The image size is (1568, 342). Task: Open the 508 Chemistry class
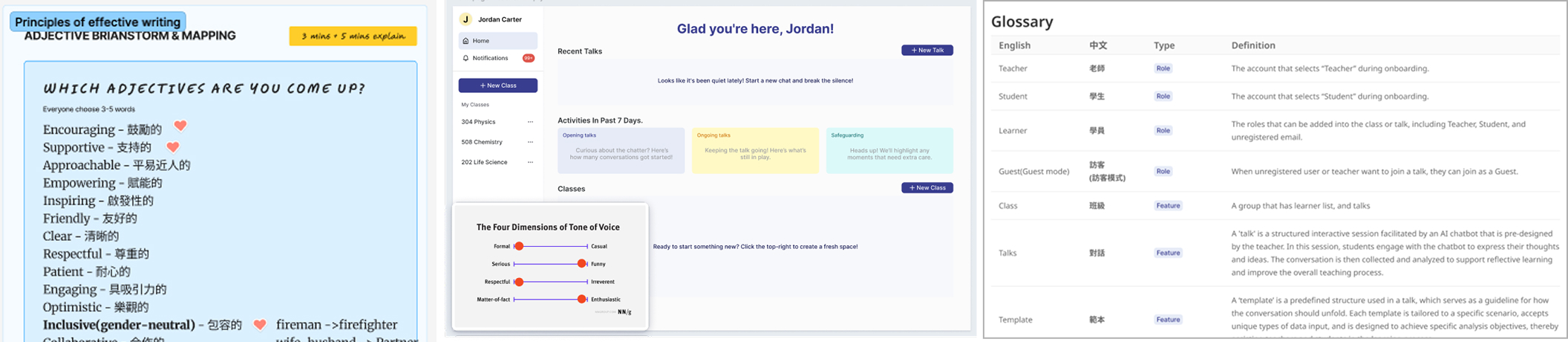point(482,142)
